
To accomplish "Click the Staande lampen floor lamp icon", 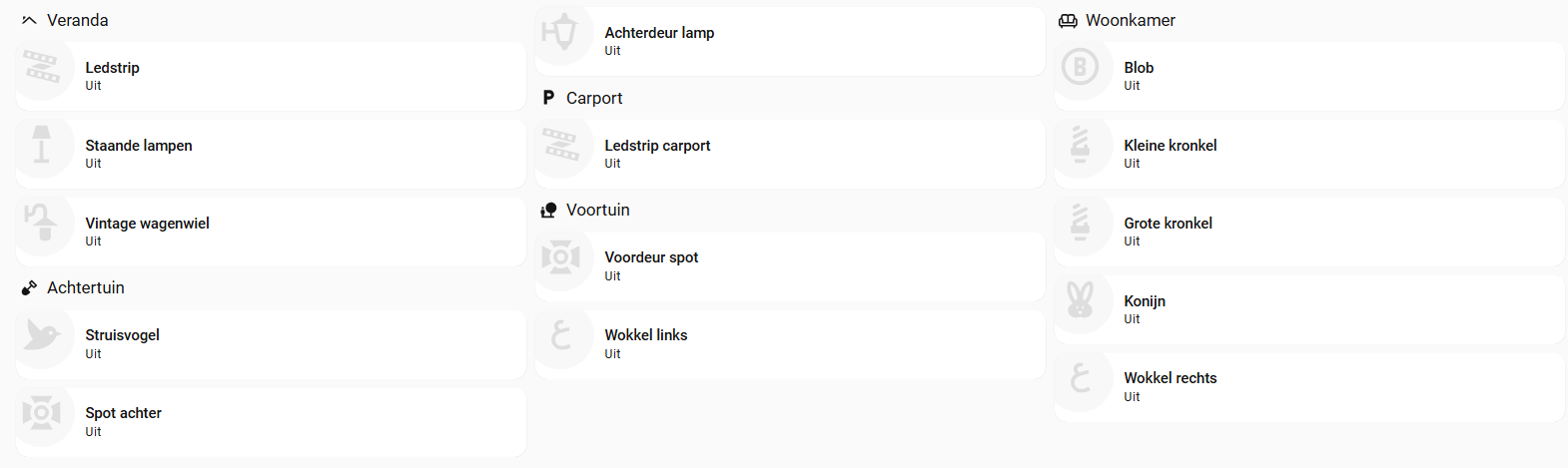I will coord(42,146).
